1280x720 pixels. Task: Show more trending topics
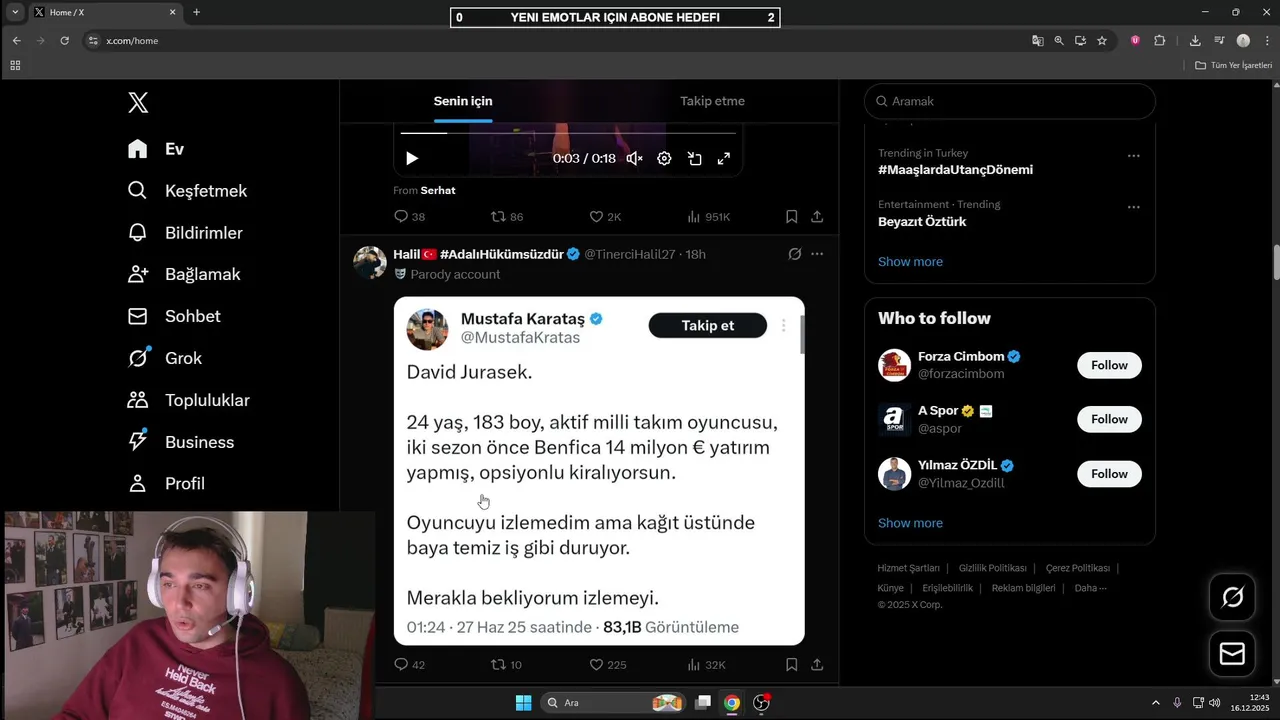[910, 262]
